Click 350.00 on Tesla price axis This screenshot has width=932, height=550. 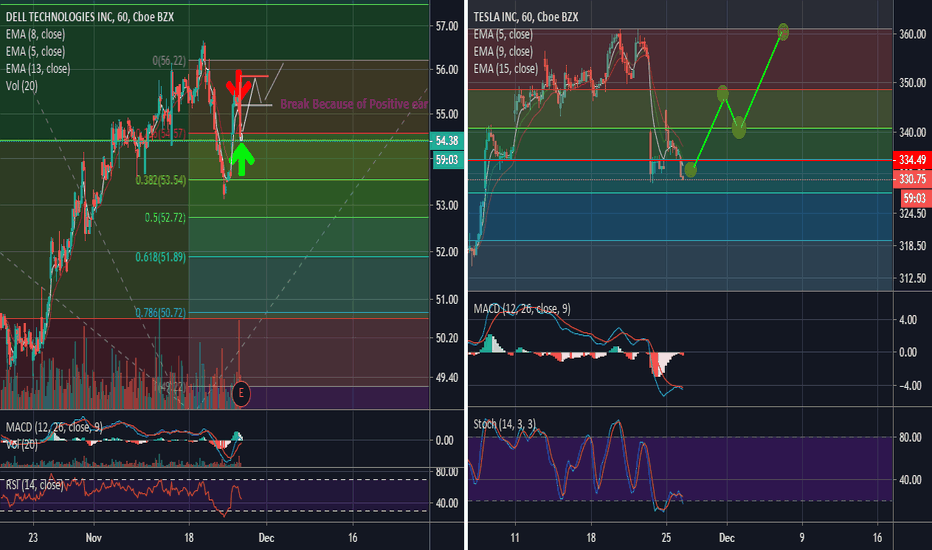tap(912, 83)
